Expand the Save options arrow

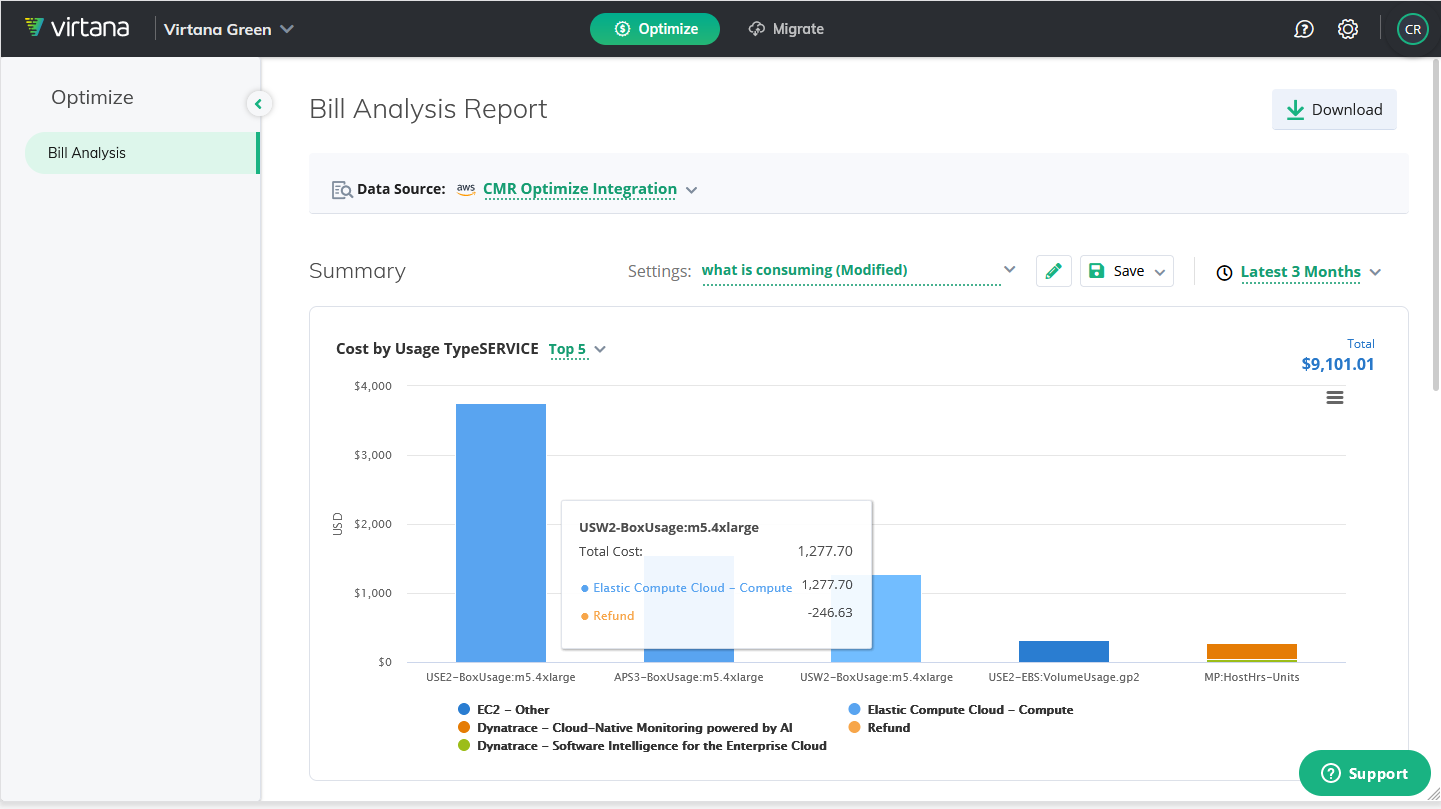click(1160, 272)
